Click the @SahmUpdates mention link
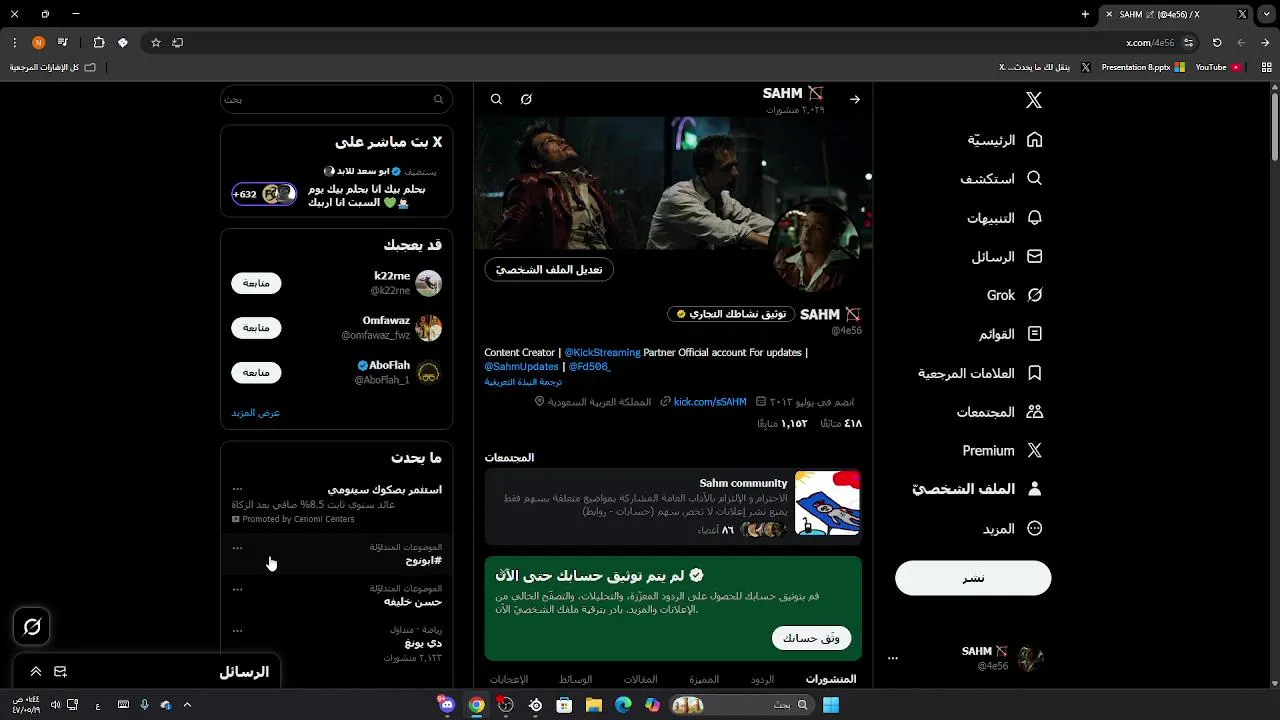Viewport: 1280px width, 720px height. click(x=521, y=367)
